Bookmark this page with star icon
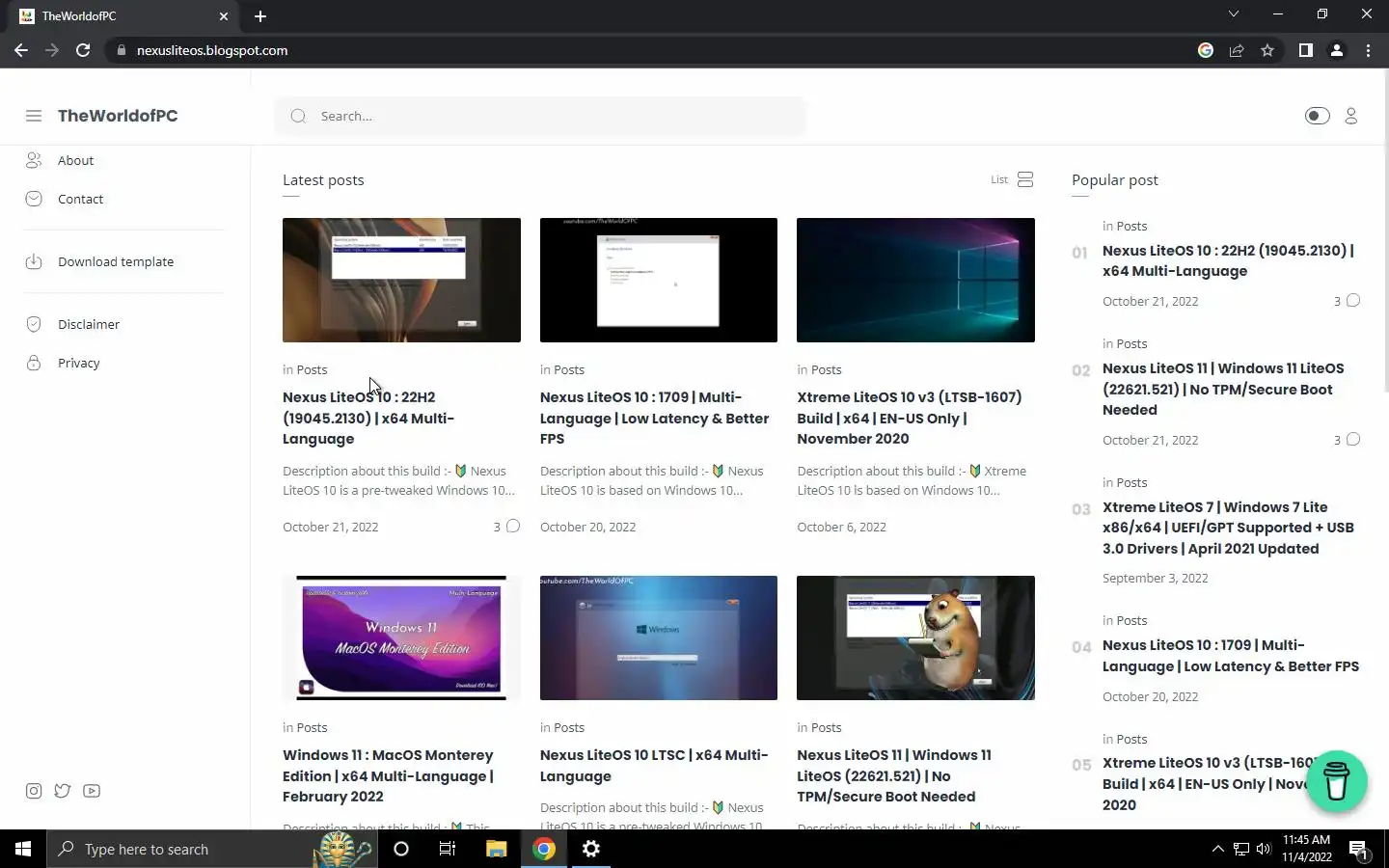Viewport: 1389px width, 868px height. 1267,50
